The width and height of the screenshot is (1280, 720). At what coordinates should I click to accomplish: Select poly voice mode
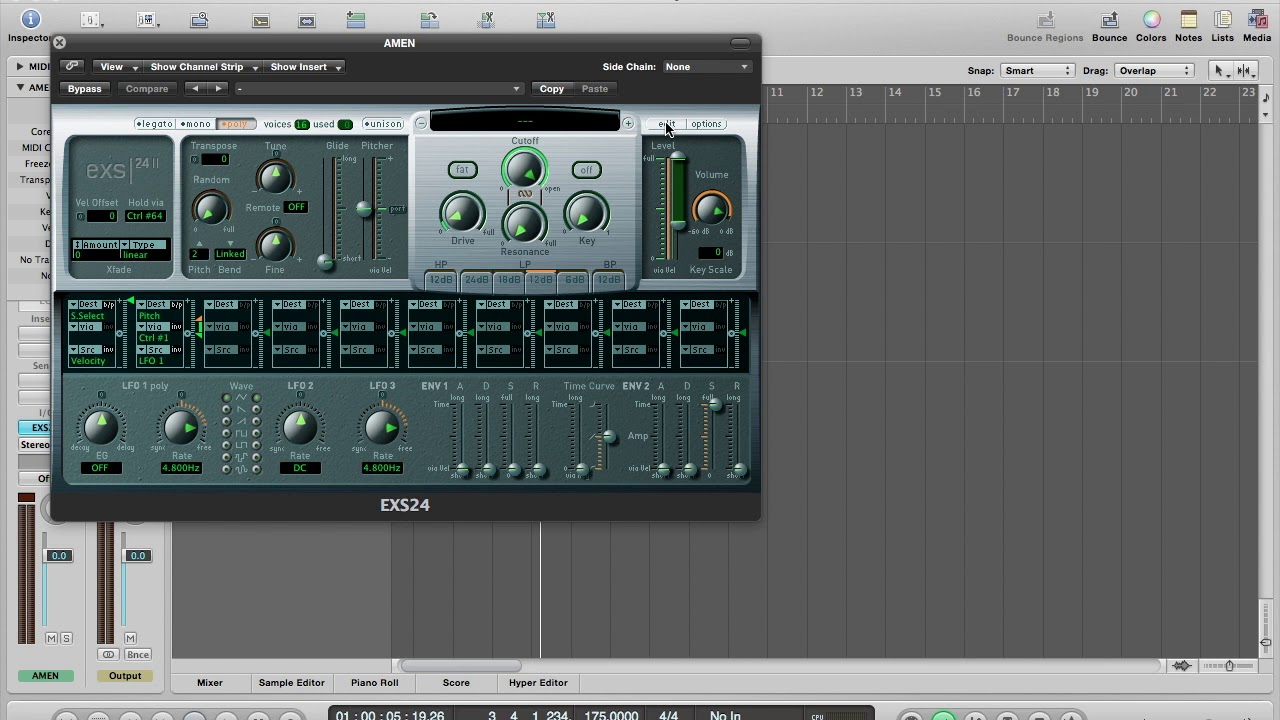(235, 124)
